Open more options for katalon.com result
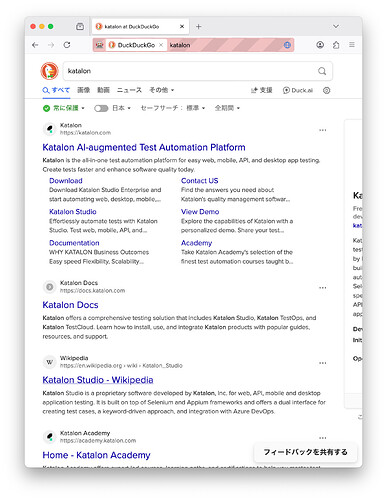Viewport: 386px width, 500px height. 322,130
